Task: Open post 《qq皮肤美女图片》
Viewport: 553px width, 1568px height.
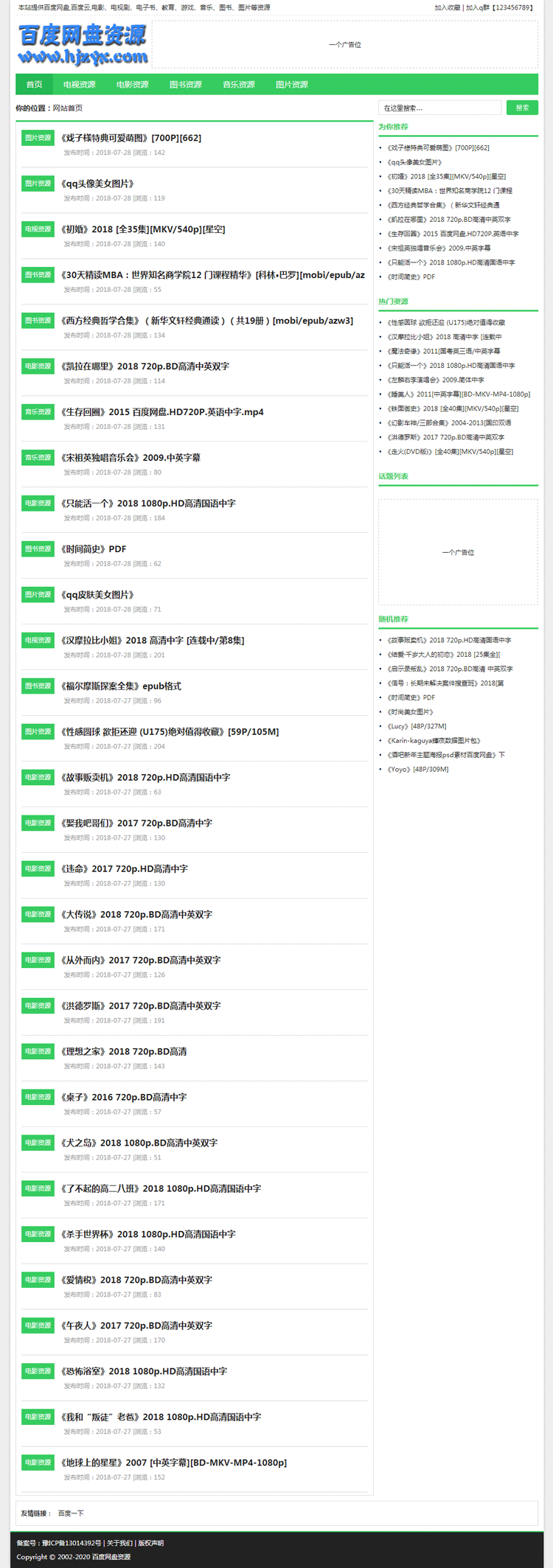Action: 97,595
